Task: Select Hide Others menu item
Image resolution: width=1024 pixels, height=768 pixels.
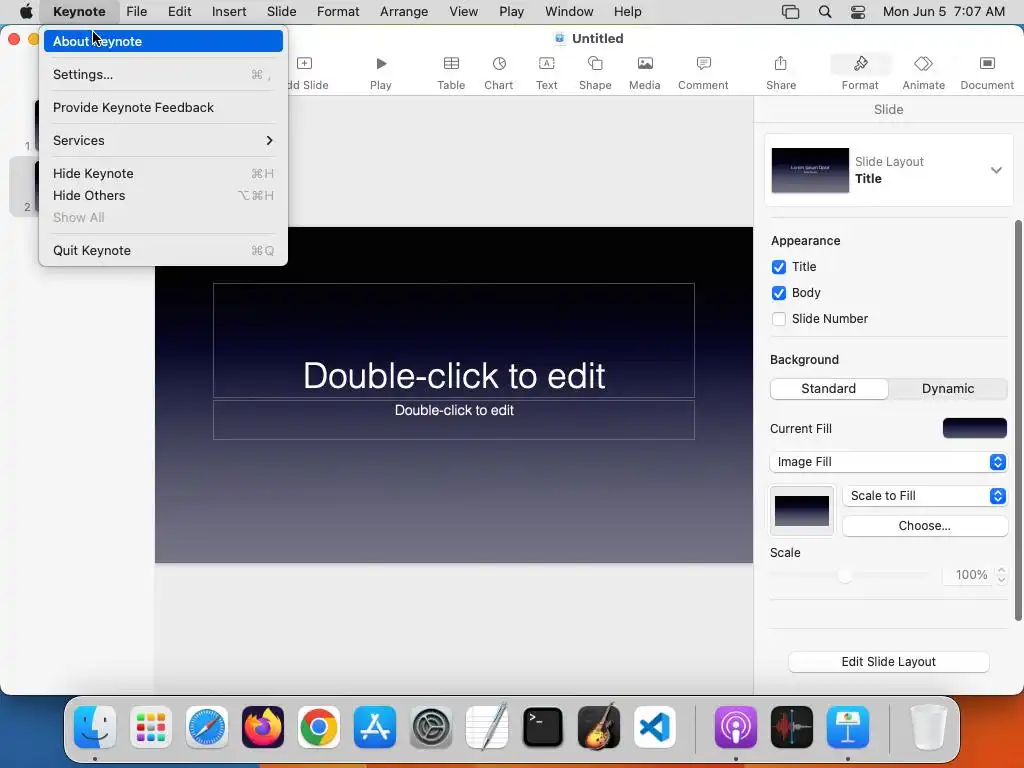Action: coord(163,196)
